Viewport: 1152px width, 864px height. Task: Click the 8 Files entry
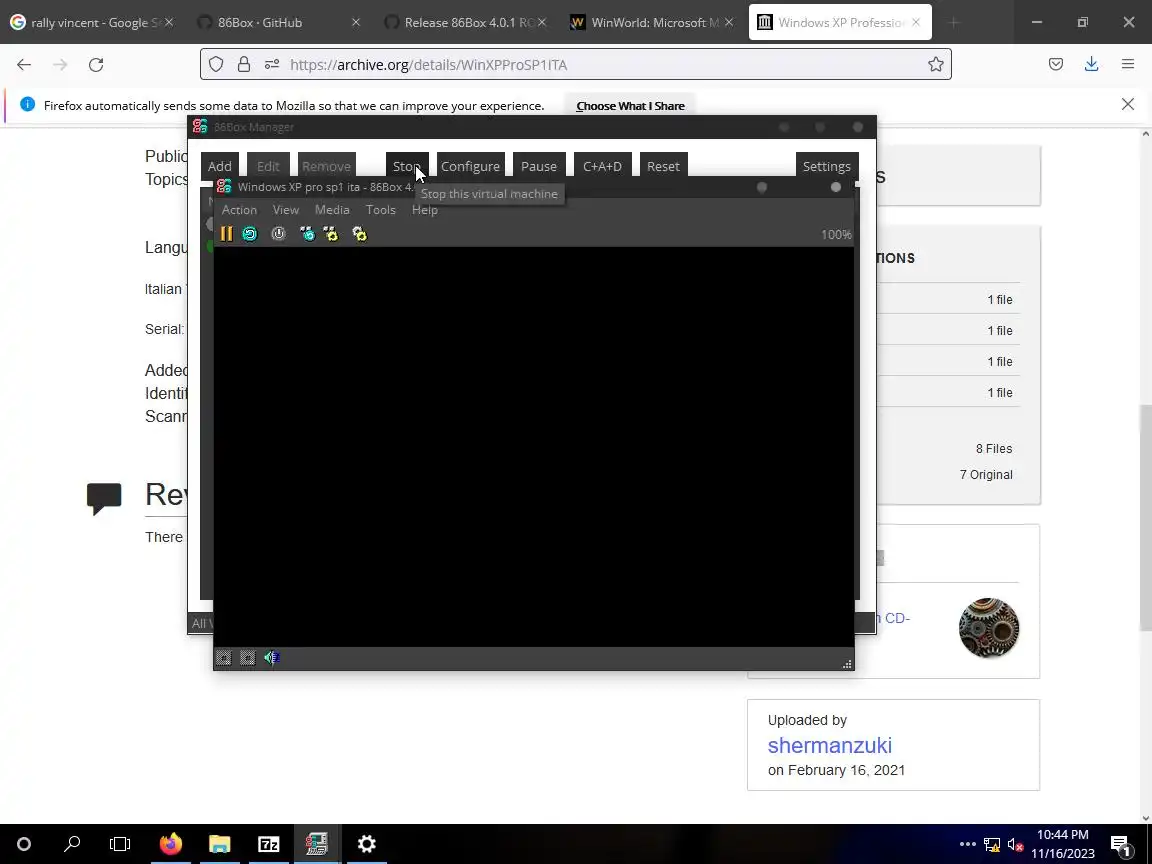click(993, 449)
